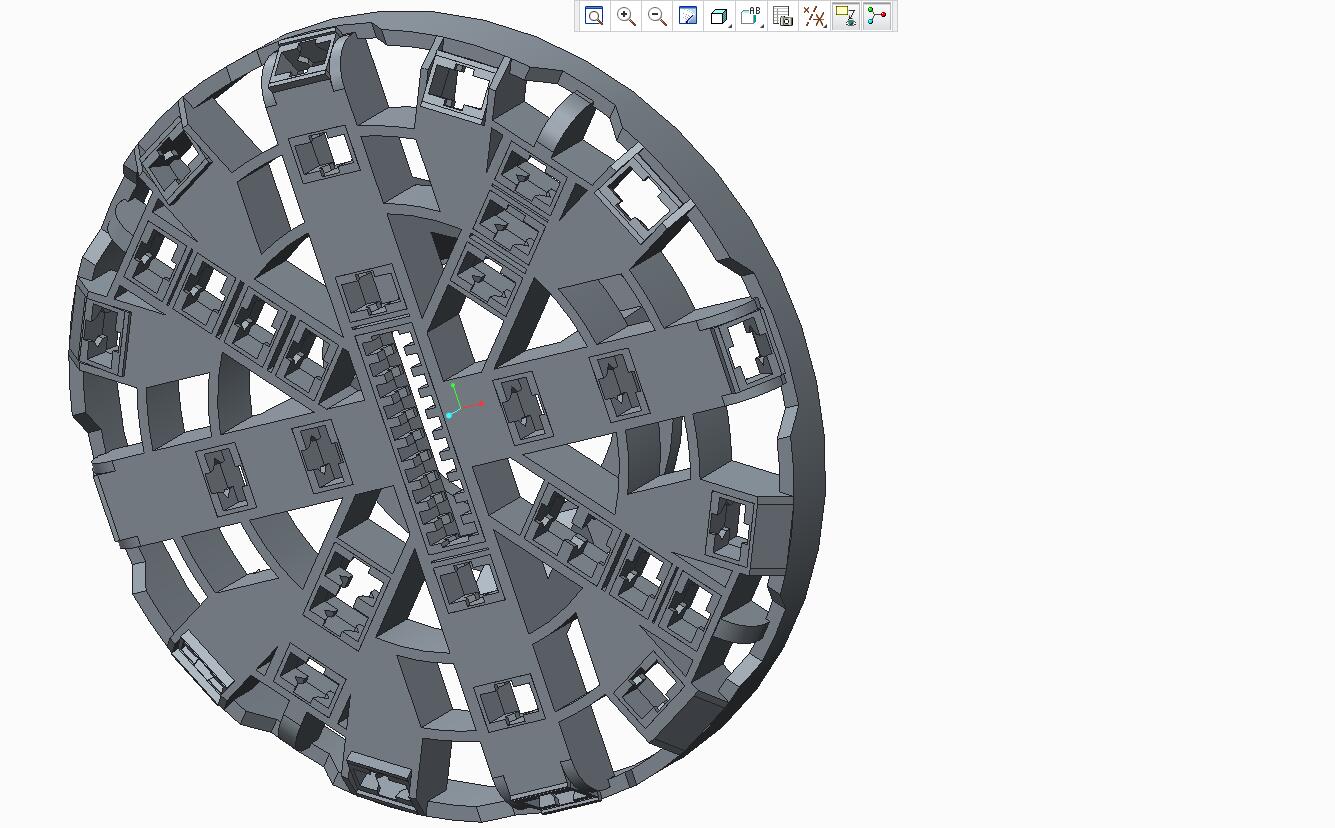Open the Display Style cube dropdown
This screenshot has width=1335, height=828.
(x=720, y=16)
